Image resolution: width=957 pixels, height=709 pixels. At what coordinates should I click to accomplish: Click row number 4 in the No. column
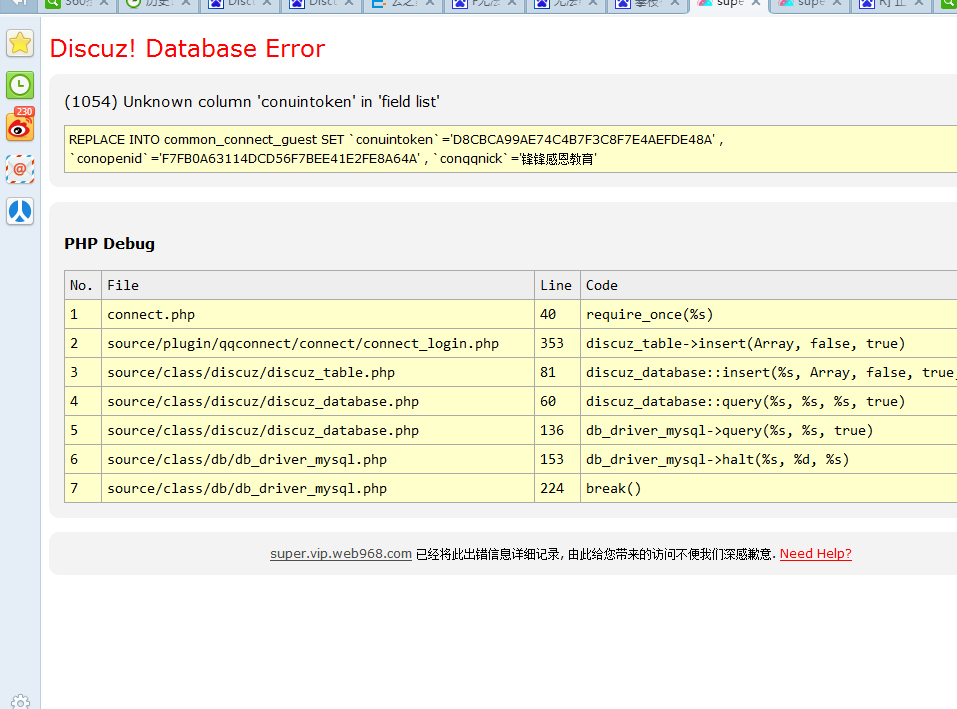coord(83,401)
